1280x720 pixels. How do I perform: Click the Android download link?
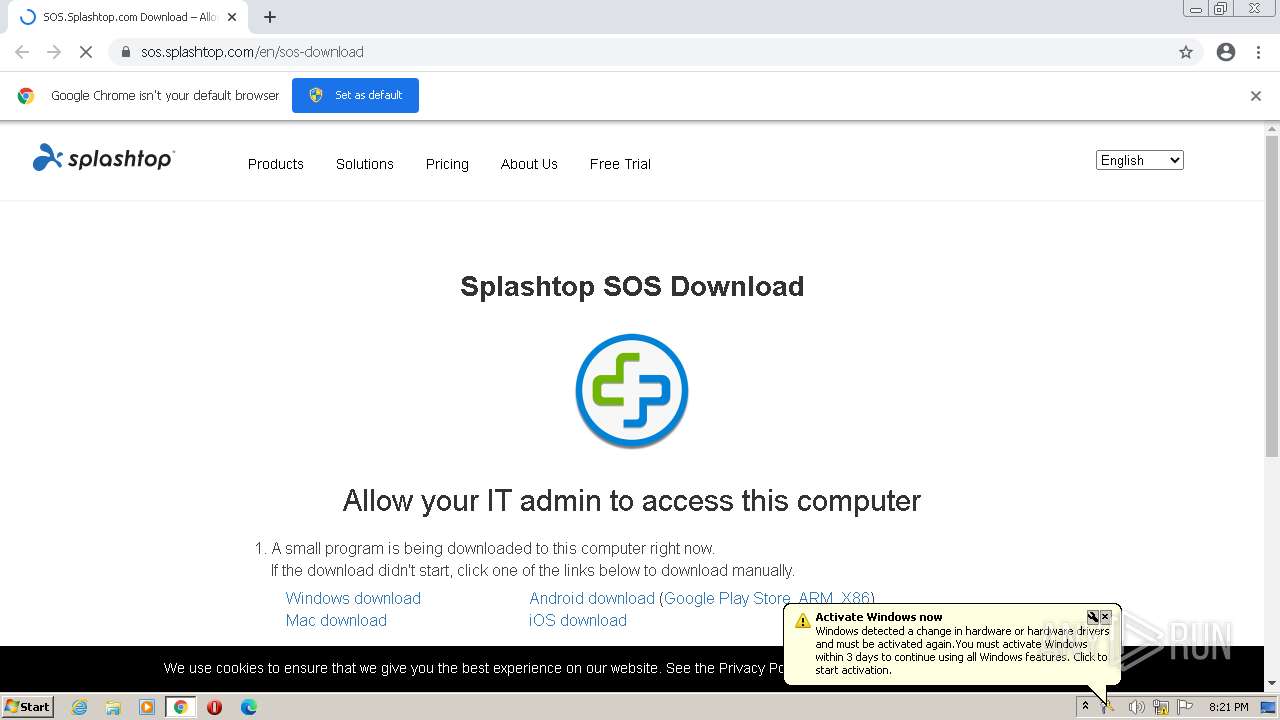[x=592, y=598]
